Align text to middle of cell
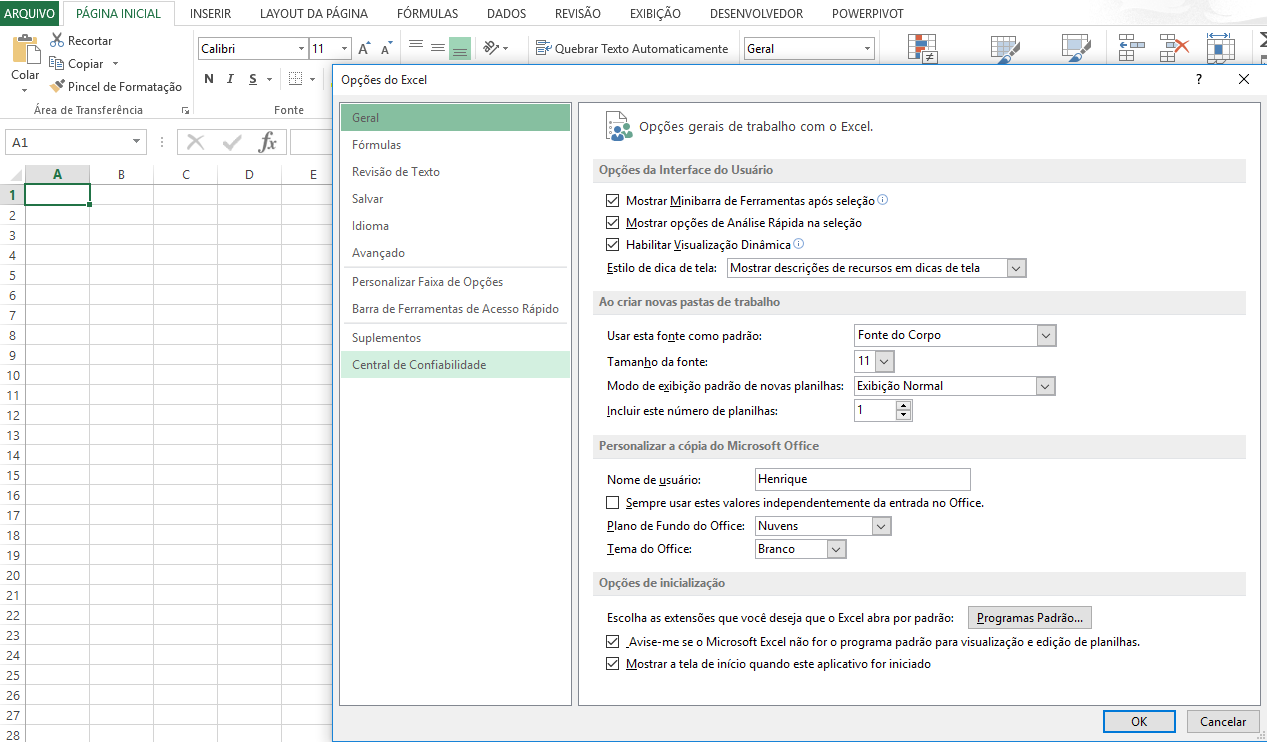This screenshot has height=742, width=1267. pos(438,48)
